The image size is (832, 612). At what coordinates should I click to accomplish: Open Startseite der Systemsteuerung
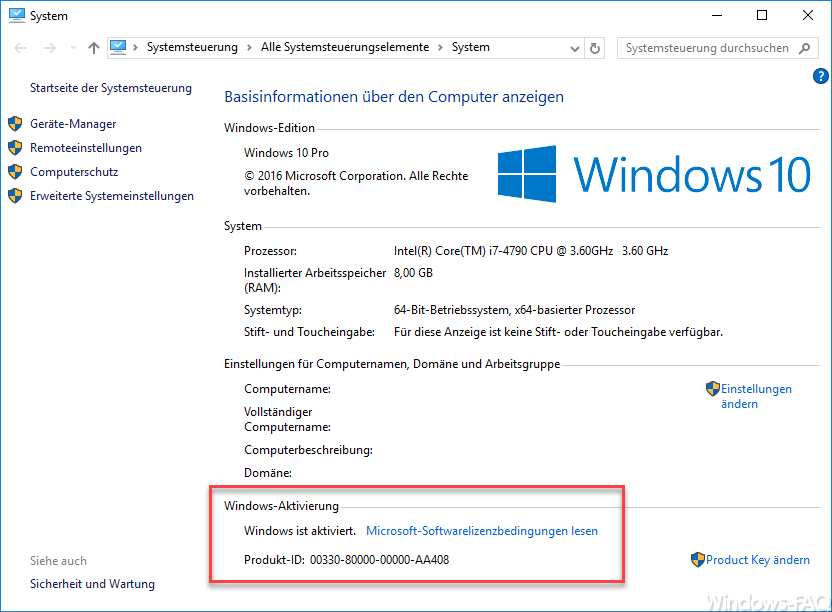pos(111,88)
